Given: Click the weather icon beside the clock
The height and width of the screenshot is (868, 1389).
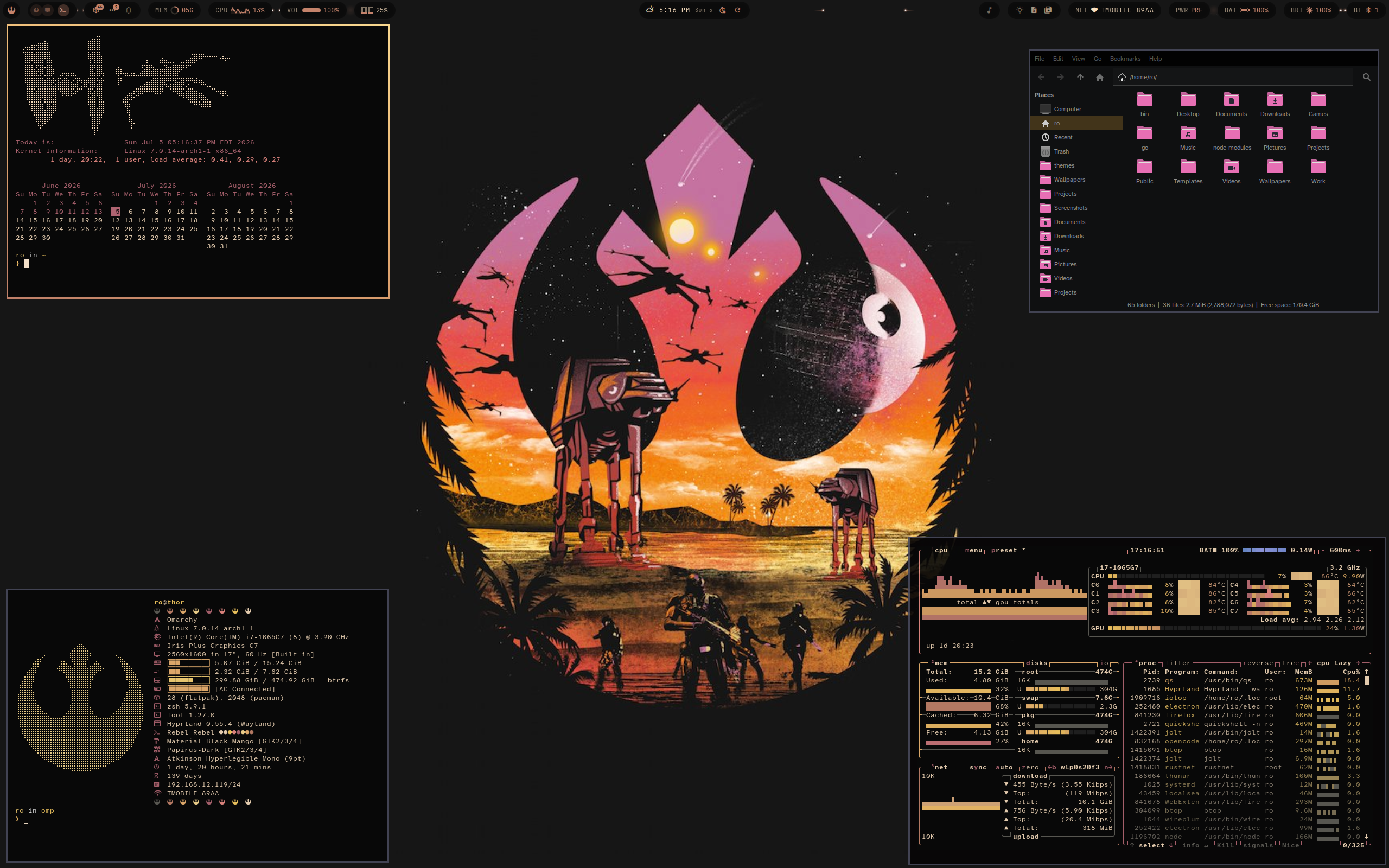Looking at the screenshot, I should 649,10.
